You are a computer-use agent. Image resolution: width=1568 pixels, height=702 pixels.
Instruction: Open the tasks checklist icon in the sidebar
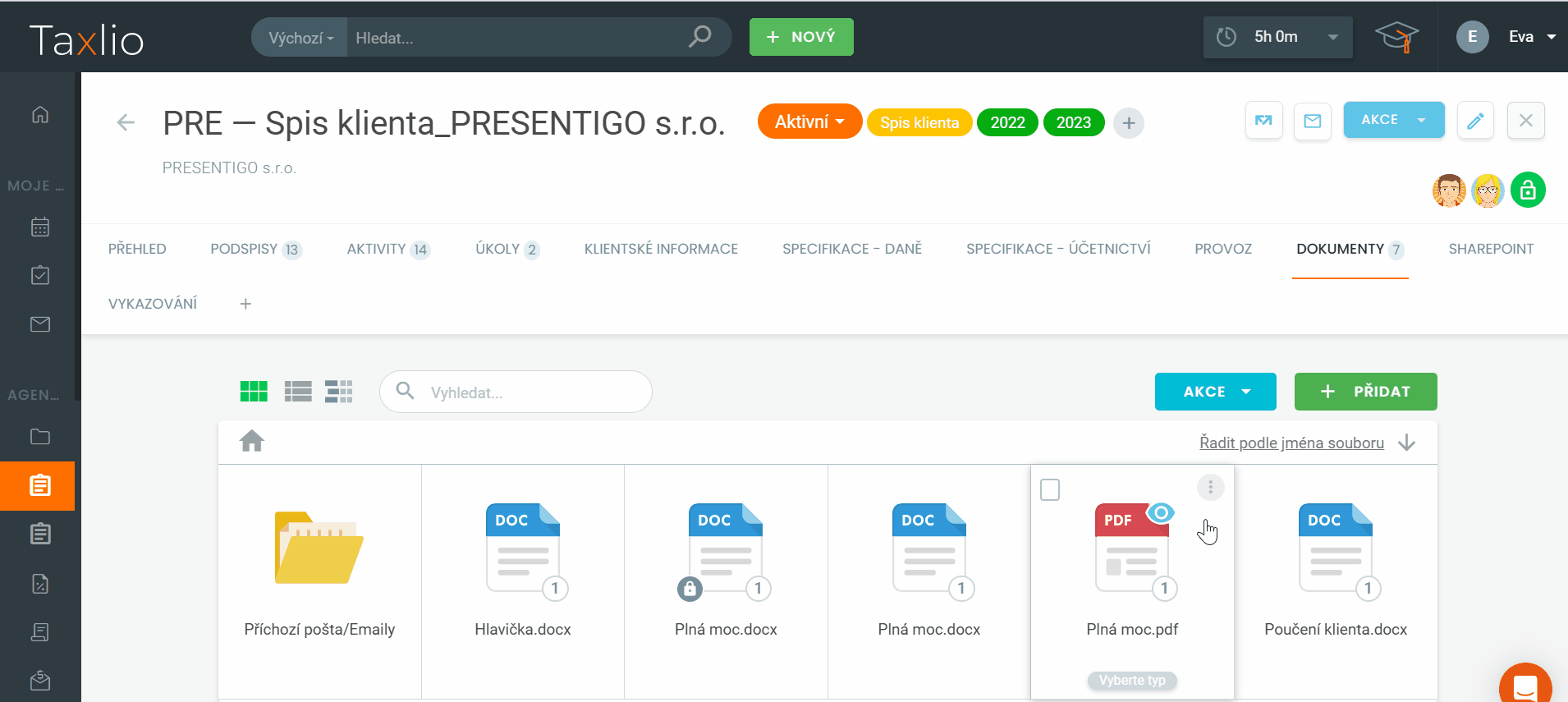point(40,275)
